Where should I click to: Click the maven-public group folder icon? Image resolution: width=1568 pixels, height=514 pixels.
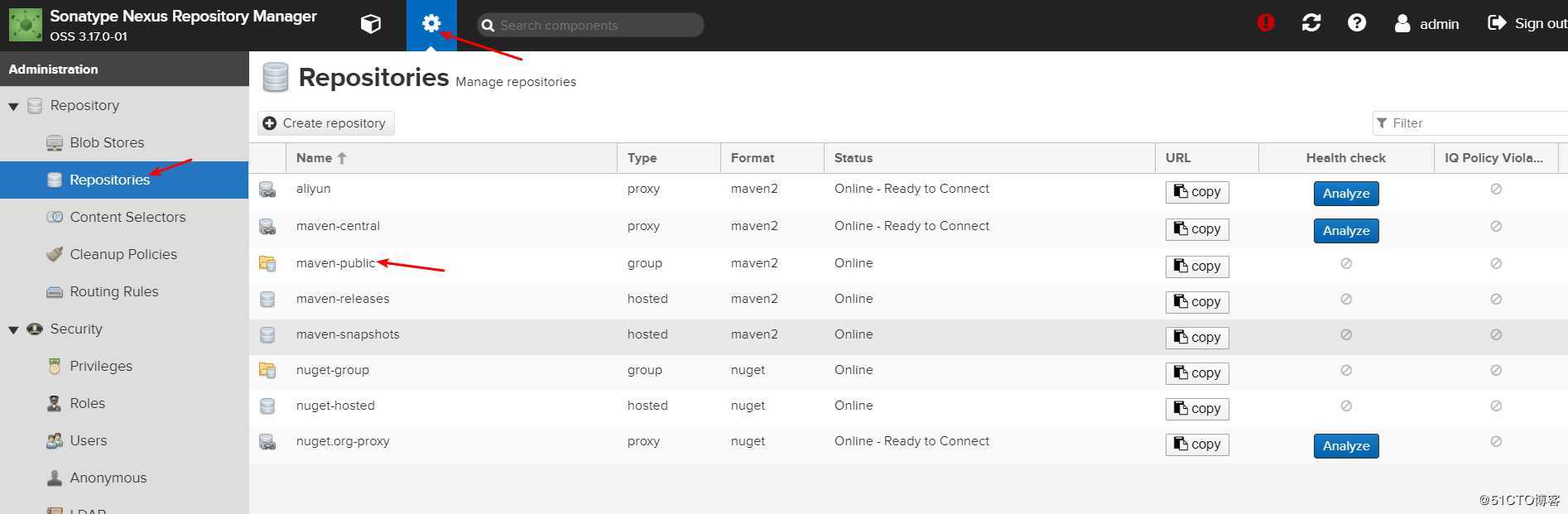pos(267,263)
